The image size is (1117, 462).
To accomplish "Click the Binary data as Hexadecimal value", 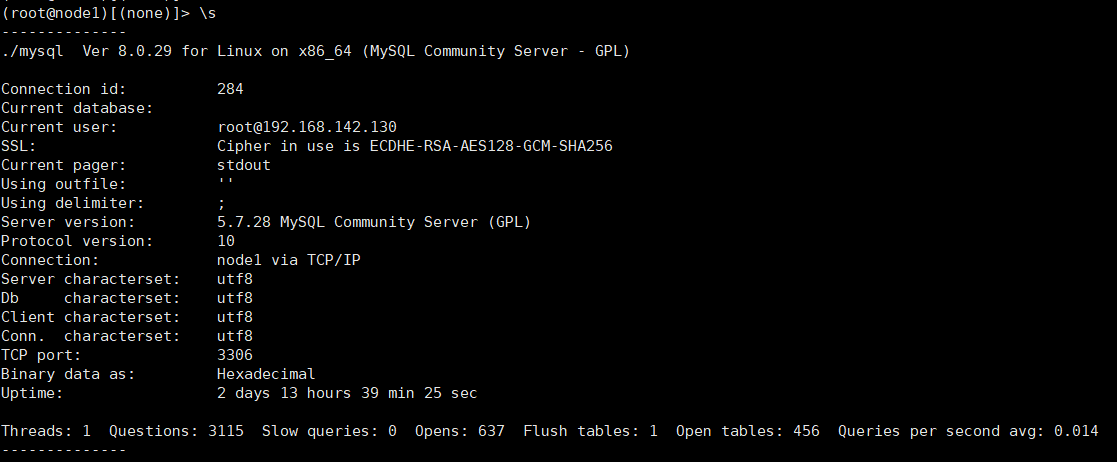I will tap(265, 374).
